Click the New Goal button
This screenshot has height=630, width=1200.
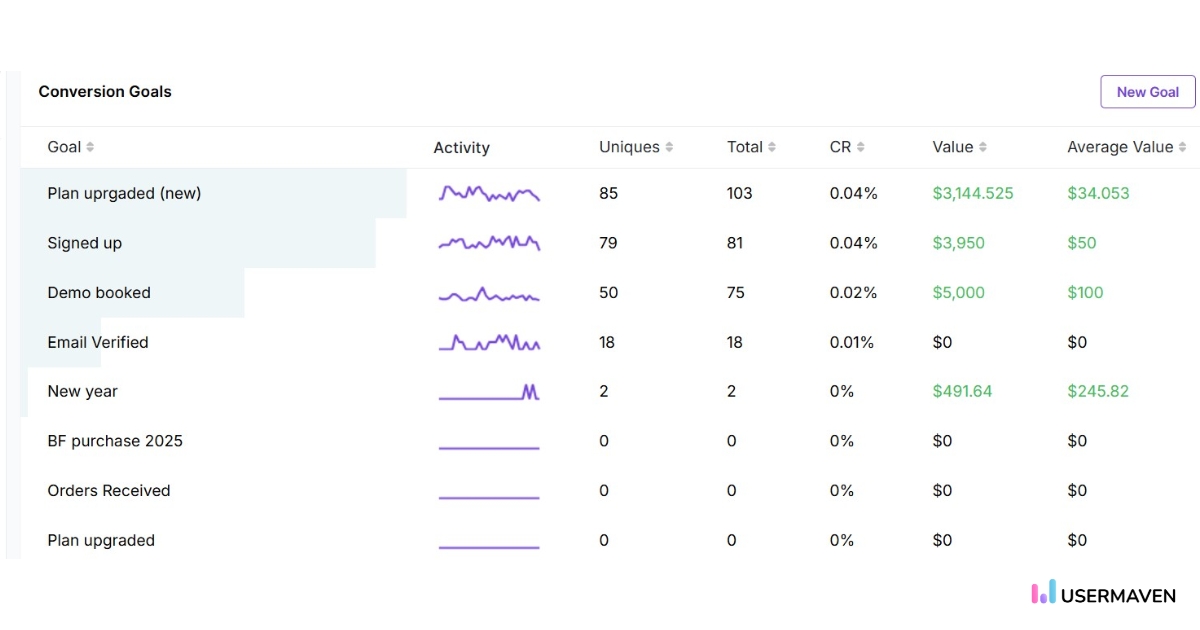coord(1146,91)
